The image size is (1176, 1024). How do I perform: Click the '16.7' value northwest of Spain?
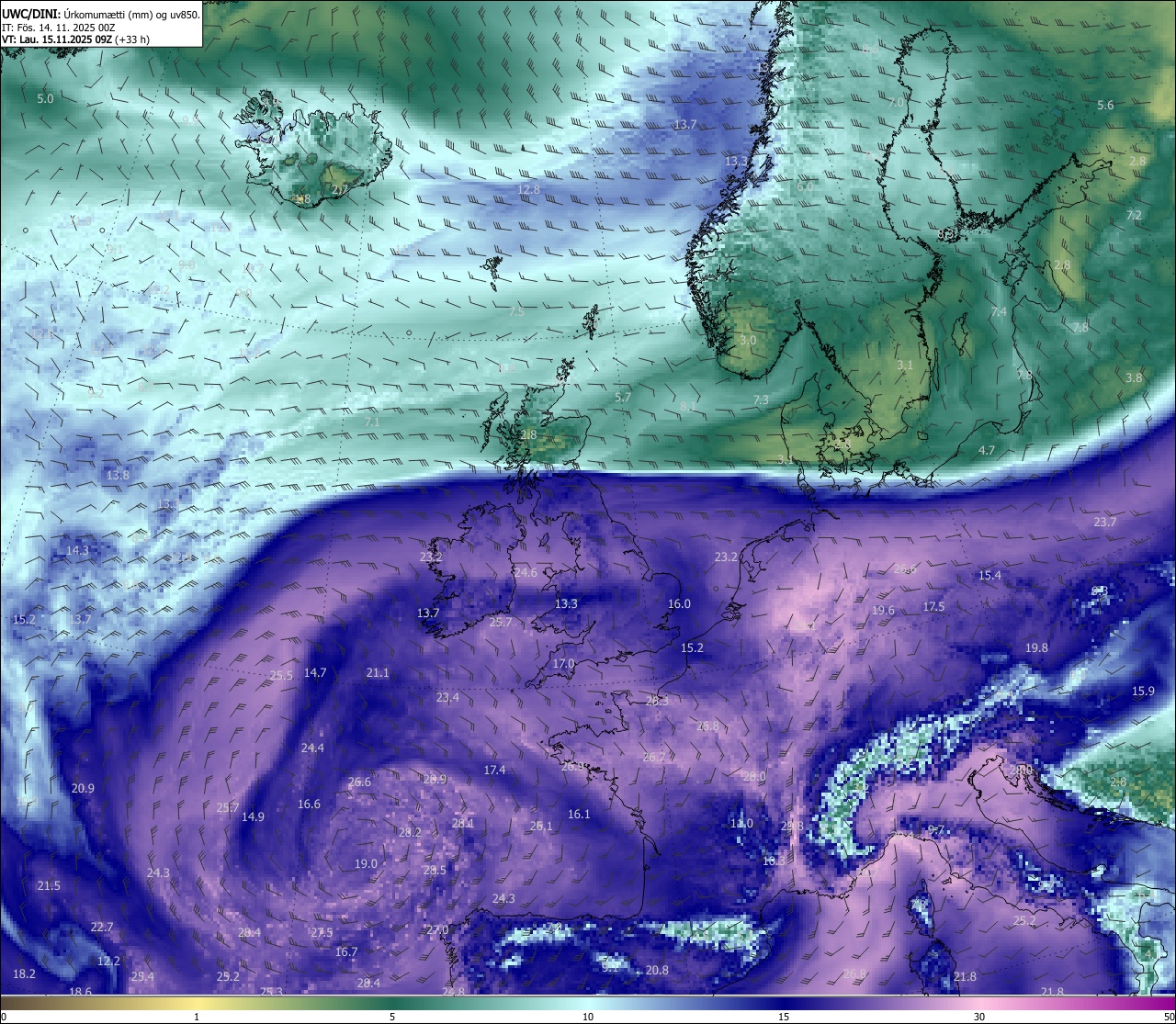click(346, 951)
